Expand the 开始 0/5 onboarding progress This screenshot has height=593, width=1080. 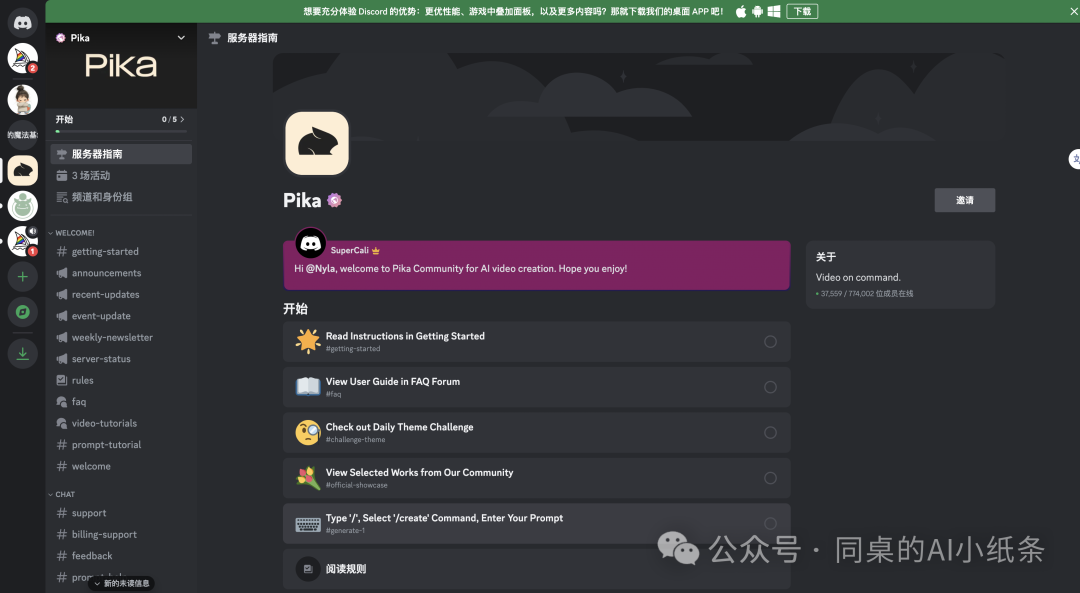pyautogui.click(x=173, y=119)
